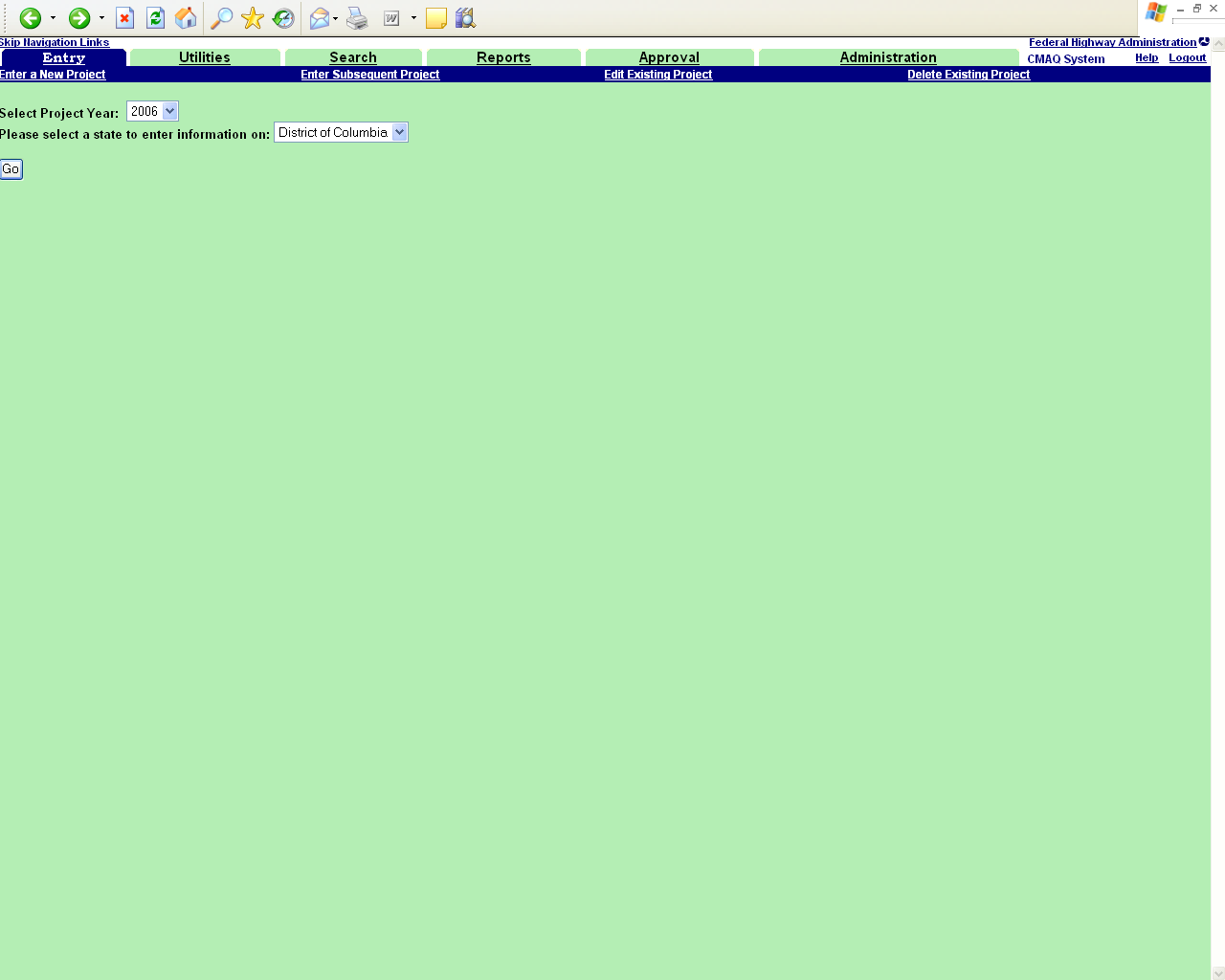1225x980 pixels.
Task: Click the scrollbar up arrow
Action: click(x=1218, y=44)
